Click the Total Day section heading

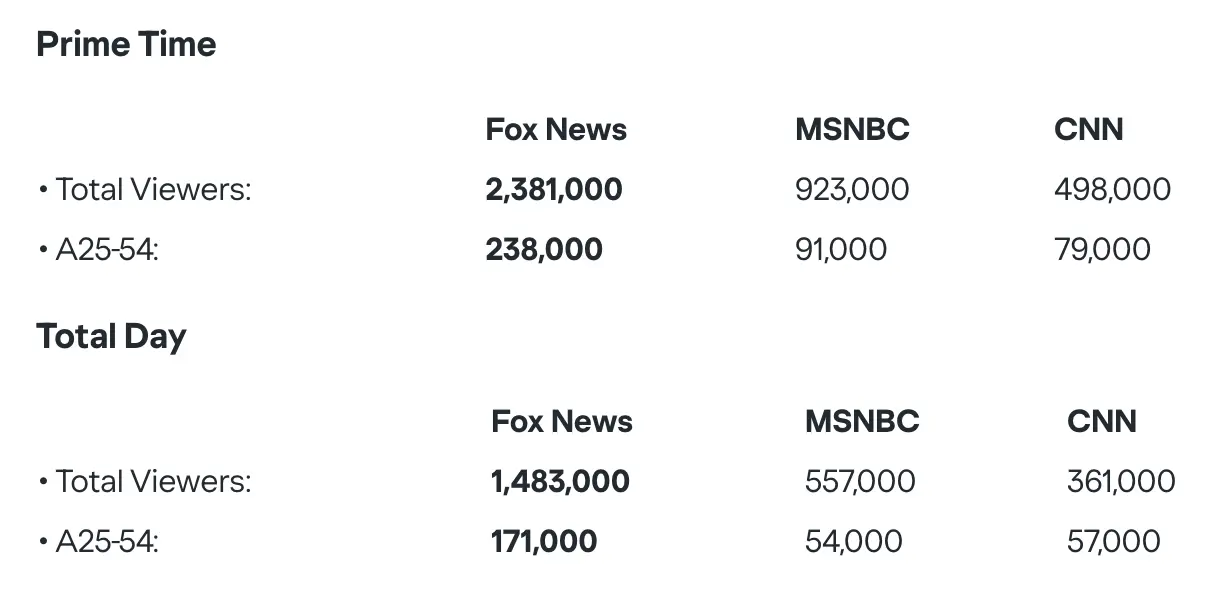click(111, 336)
